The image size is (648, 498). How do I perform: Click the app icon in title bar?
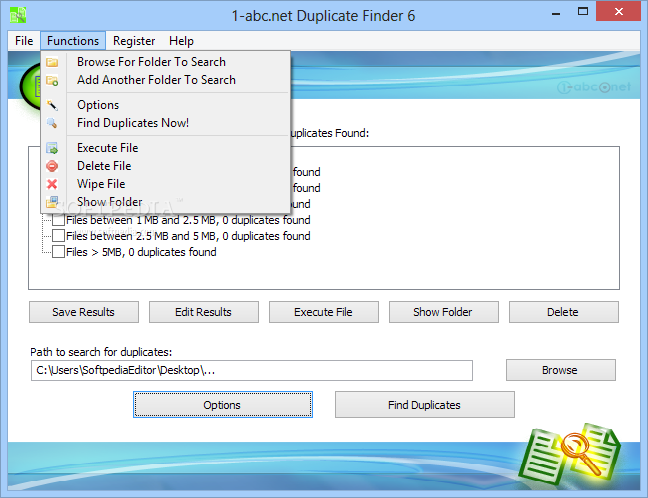tap(18, 15)
